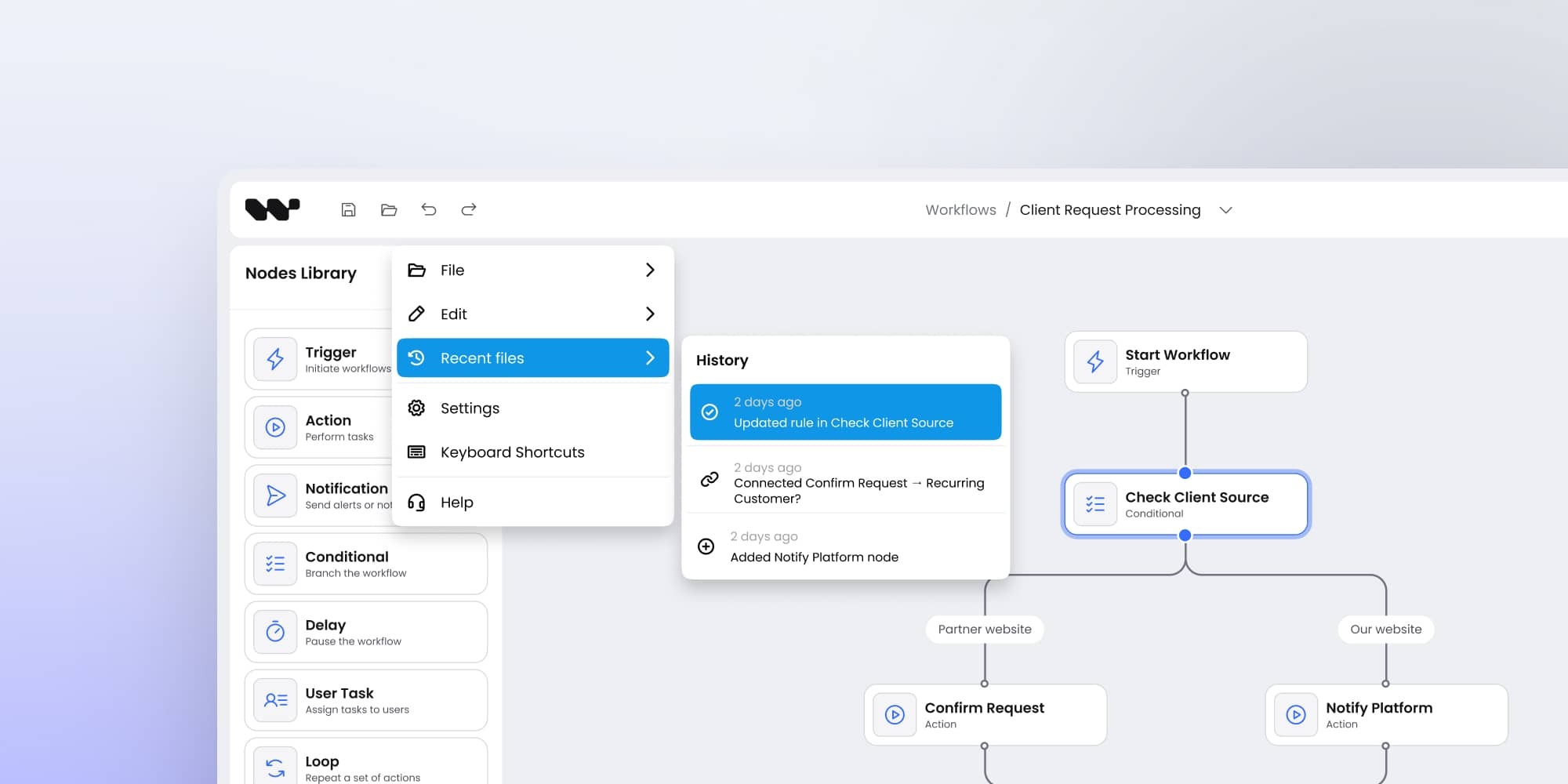This screenshot has height=784, width=1568.
Task: Click the save (floppy disk) icon
Action: [349, 209]
